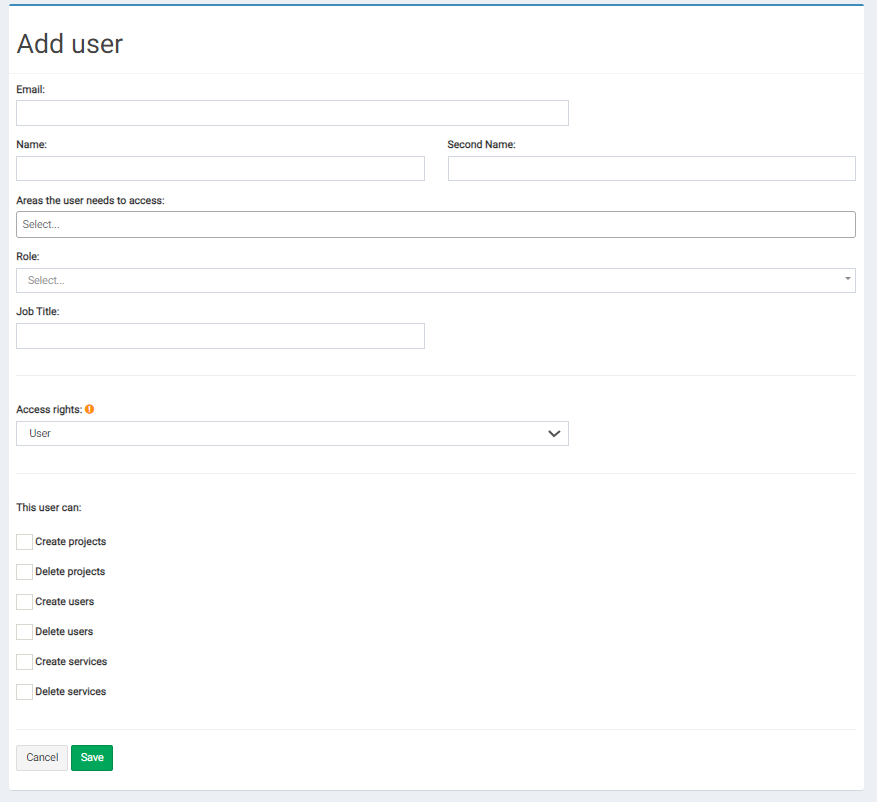
Task: Click the Job Title text field
Action: pyautogui.click(x=220, y=336)
